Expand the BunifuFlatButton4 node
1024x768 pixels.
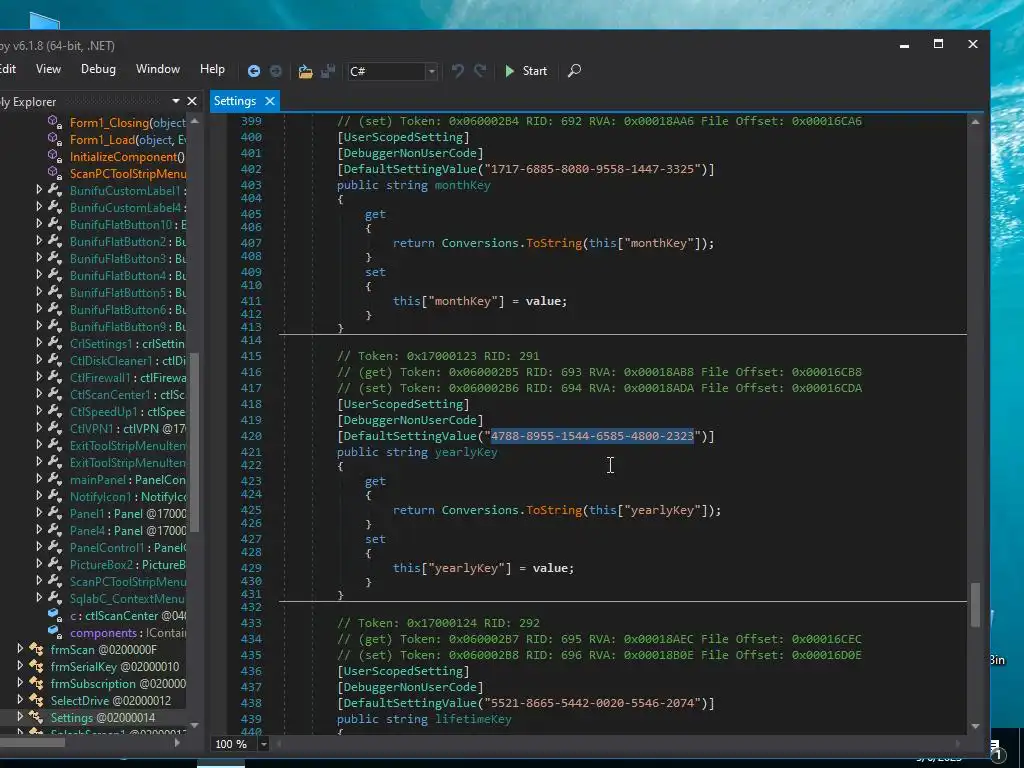[39, 275]
